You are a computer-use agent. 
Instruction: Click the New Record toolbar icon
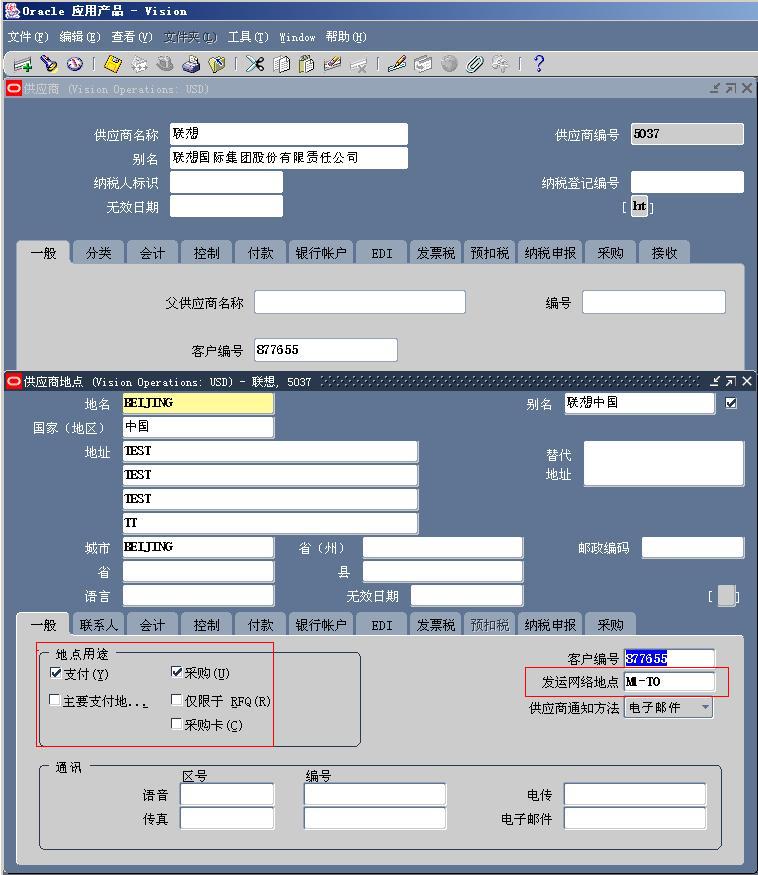click(22, 64)
